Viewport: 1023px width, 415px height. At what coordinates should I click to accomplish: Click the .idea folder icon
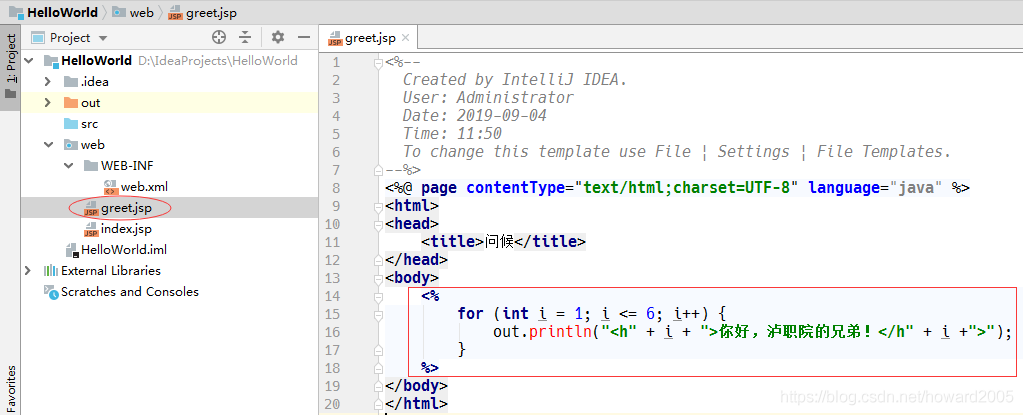pyautogui.click(x=71, y=82)
